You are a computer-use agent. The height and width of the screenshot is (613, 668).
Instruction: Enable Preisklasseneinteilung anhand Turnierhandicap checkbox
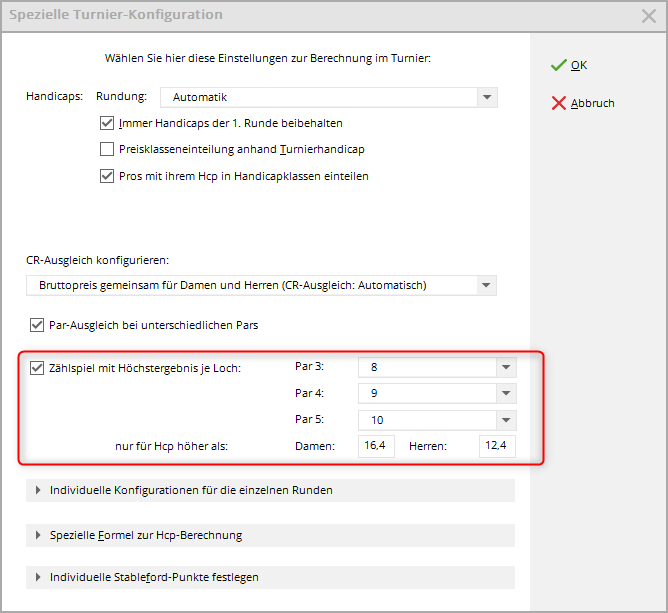pos(108,150)
